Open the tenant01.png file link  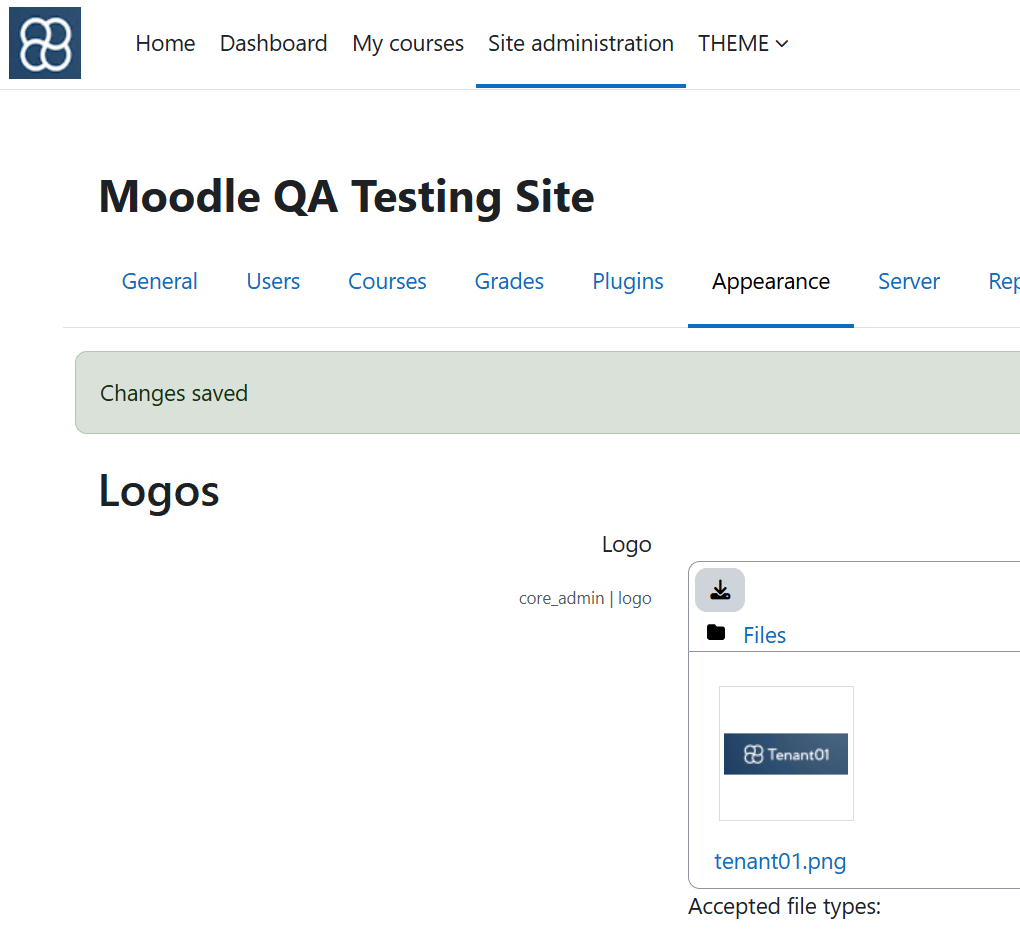tap(780, 861)
